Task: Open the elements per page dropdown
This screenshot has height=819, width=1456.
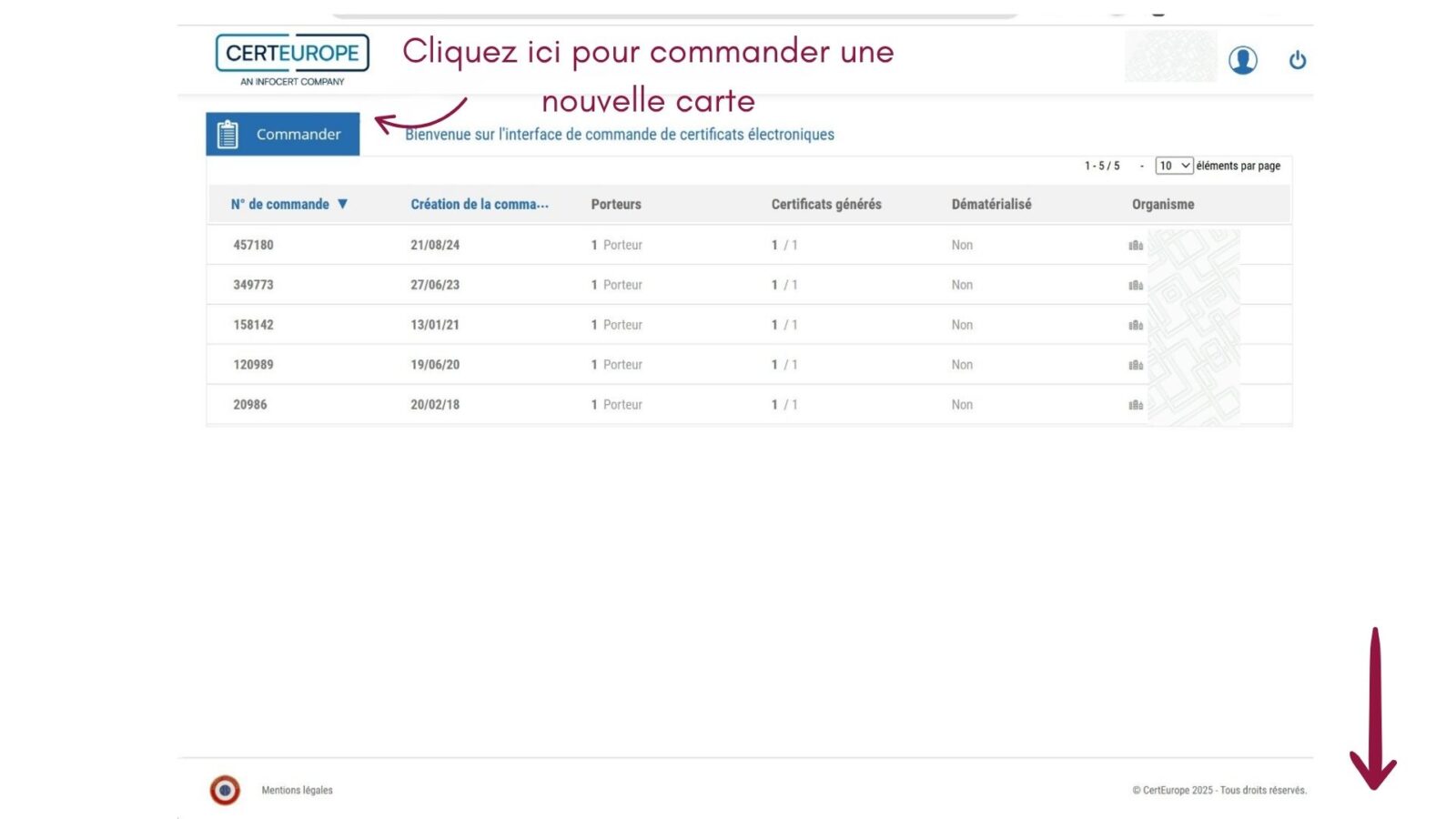Action: click(1173, 166)
